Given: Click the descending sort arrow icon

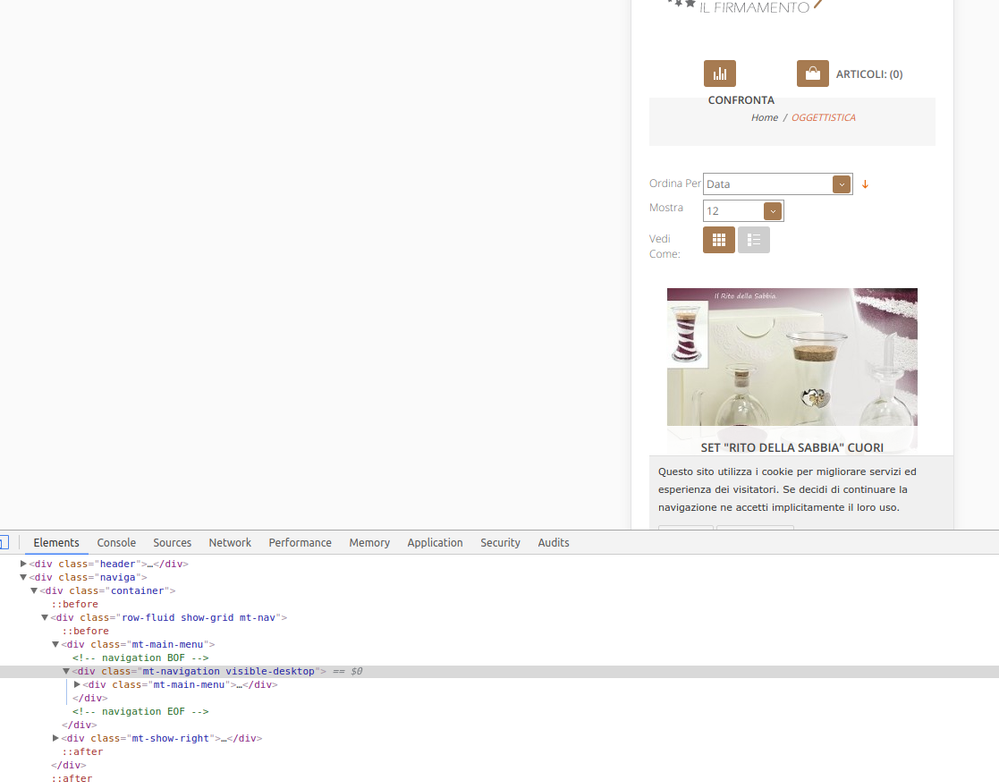Looking at the screenshot, I should point(865,184).
